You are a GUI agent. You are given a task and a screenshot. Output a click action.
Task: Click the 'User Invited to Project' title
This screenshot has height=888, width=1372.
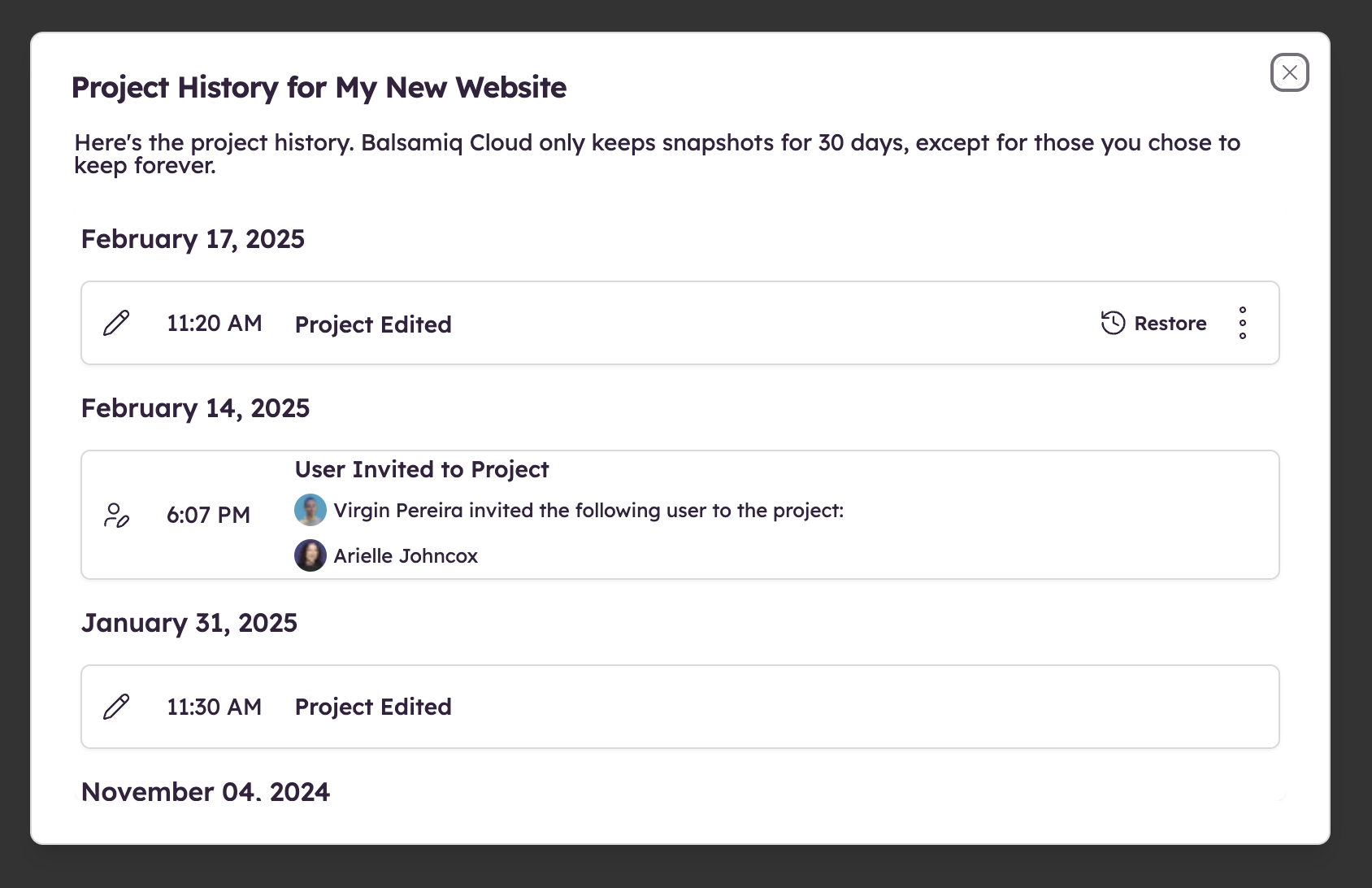point(421,469)
